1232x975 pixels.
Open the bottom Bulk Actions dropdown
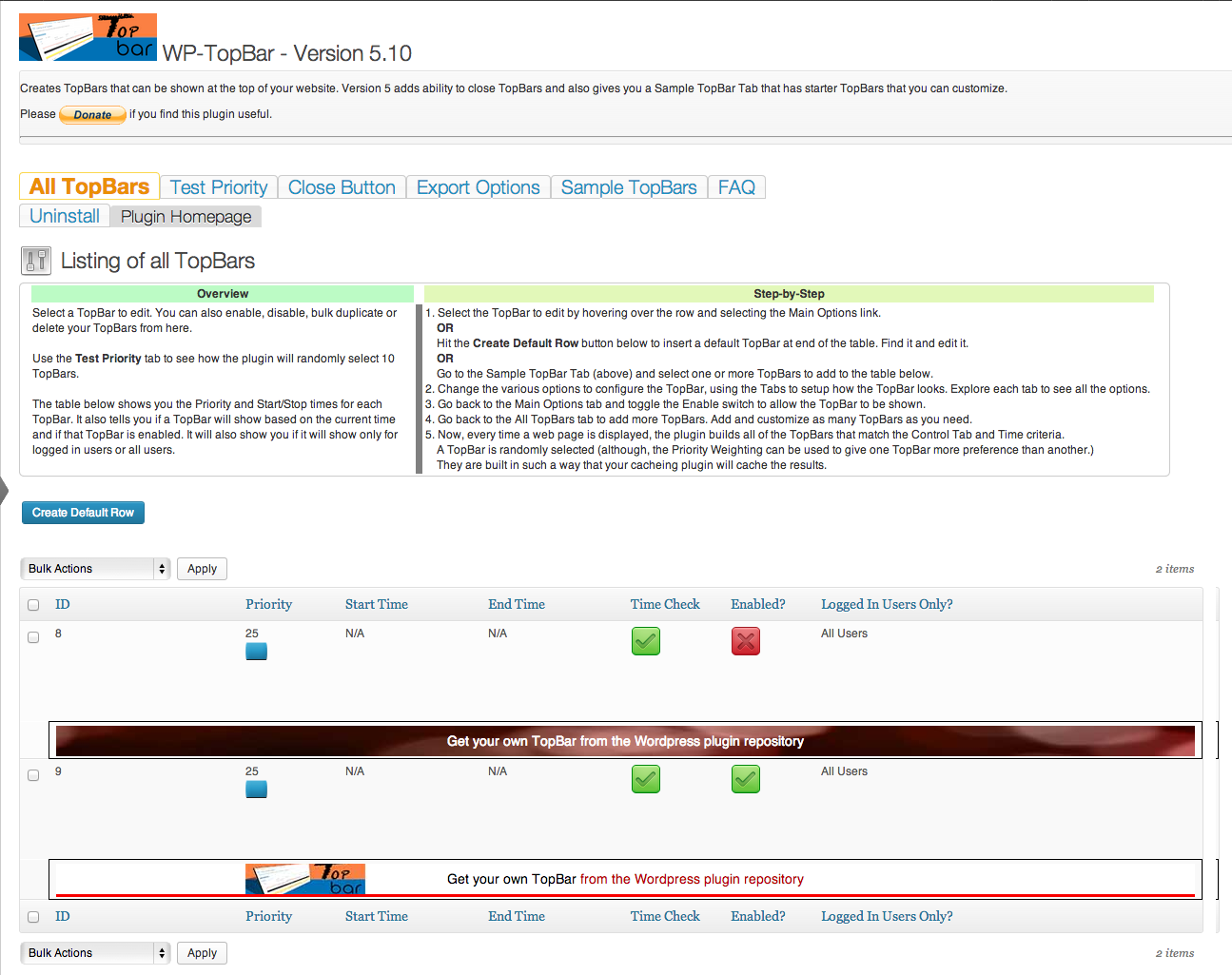[95, 953]
